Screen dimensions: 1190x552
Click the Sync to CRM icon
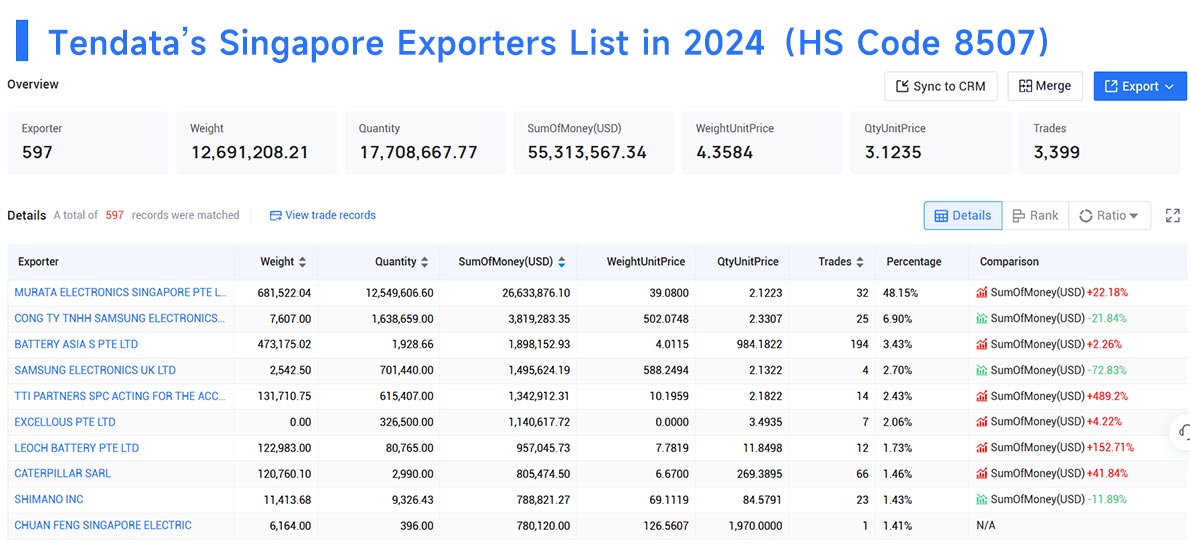(x=902, y=86)
